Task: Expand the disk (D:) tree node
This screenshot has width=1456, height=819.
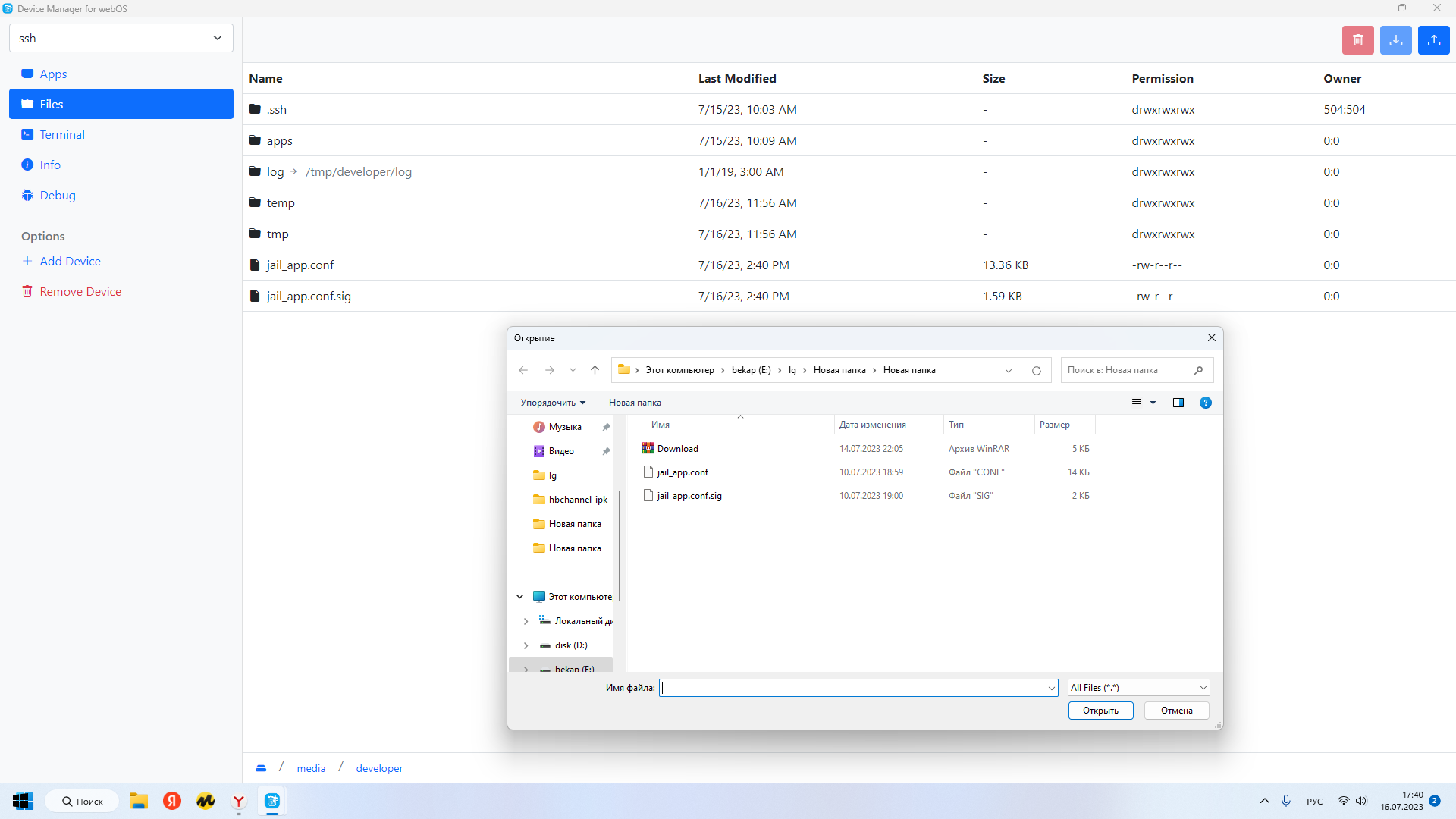Action: point(526,645)
